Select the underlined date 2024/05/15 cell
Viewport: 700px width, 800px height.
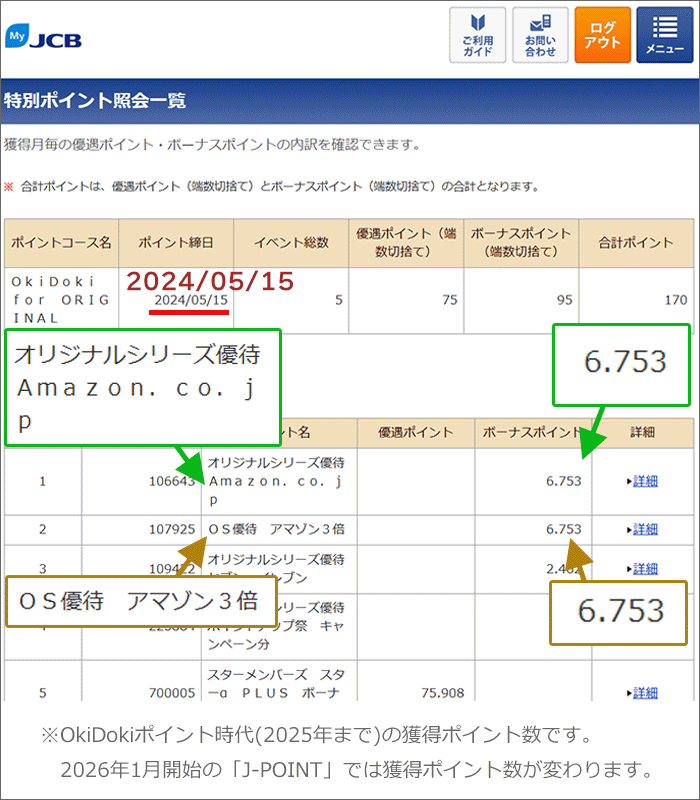click(191, 300)
